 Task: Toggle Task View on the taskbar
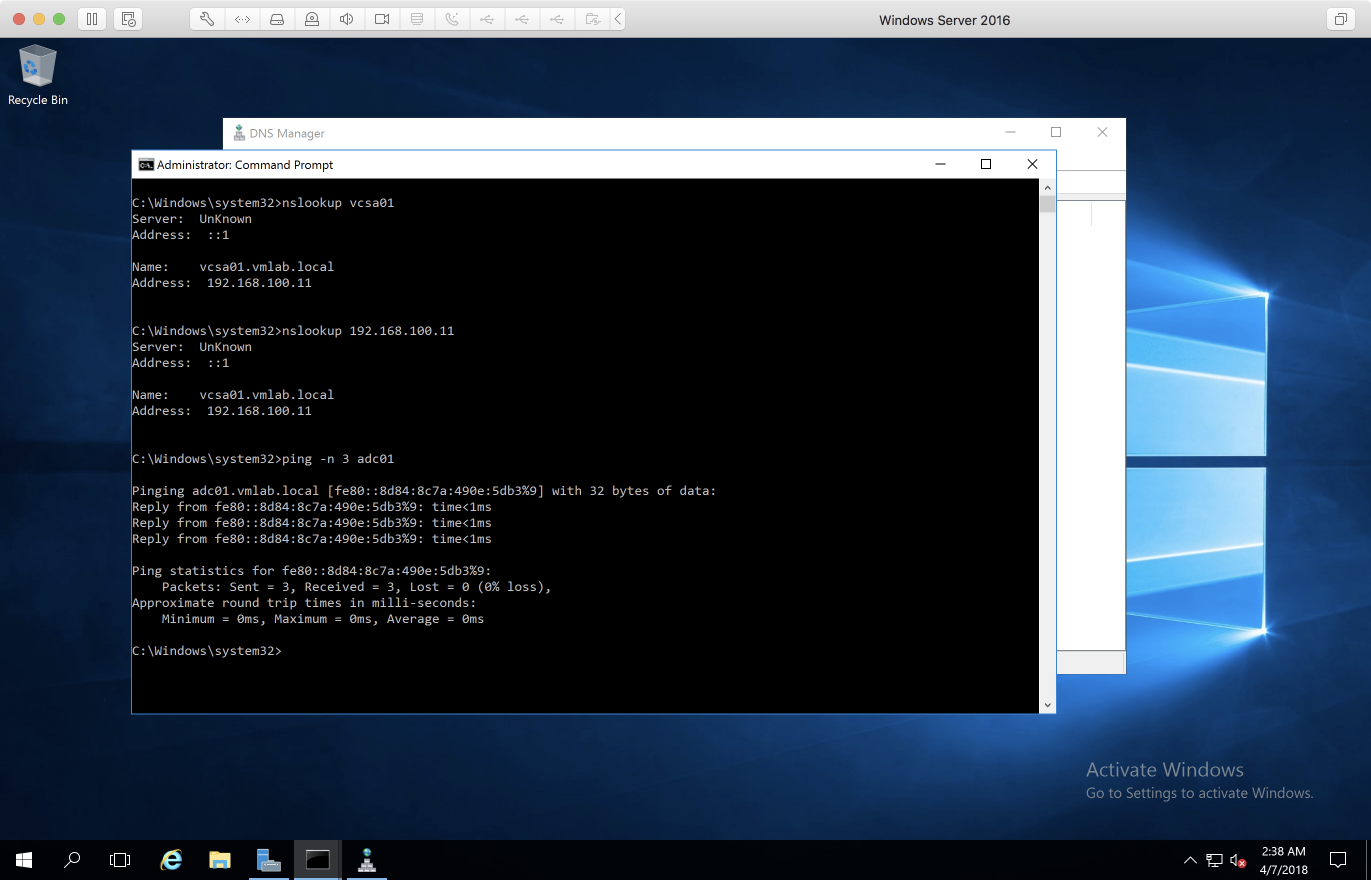[x=120, y=859]
